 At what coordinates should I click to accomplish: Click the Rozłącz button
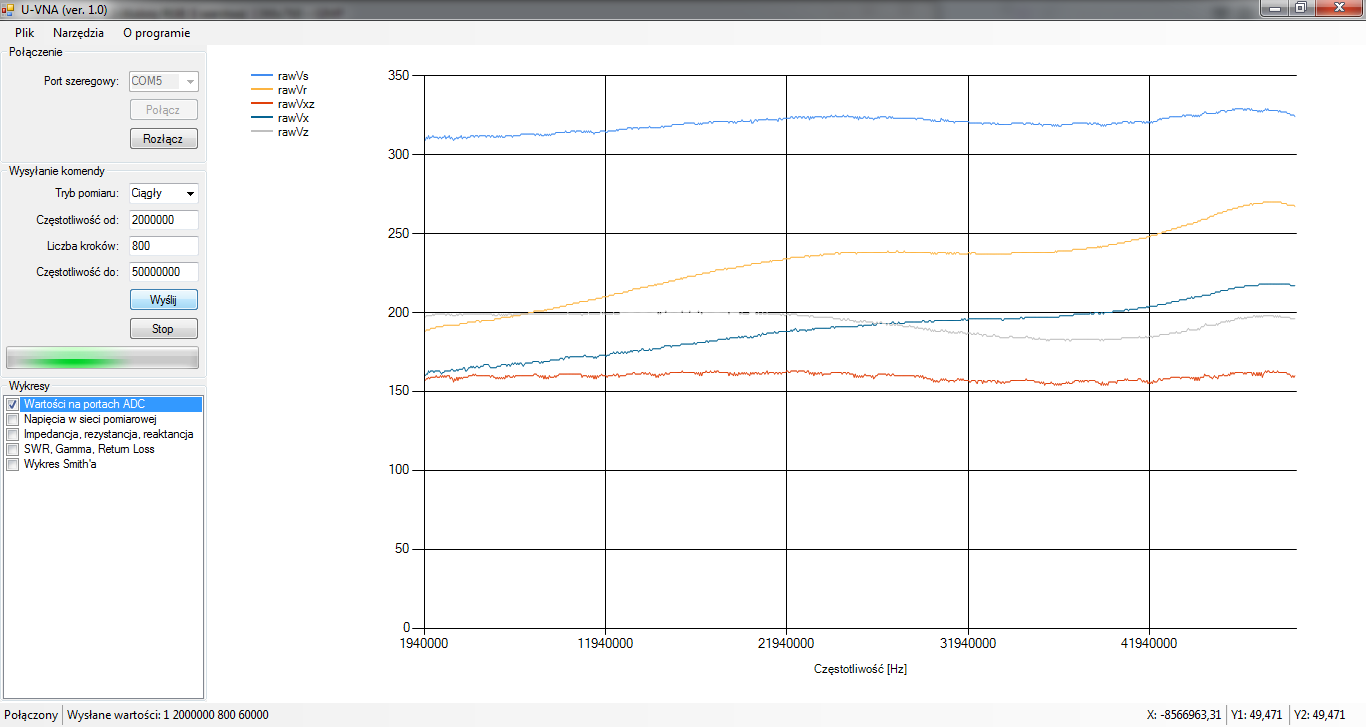[164, 139]
